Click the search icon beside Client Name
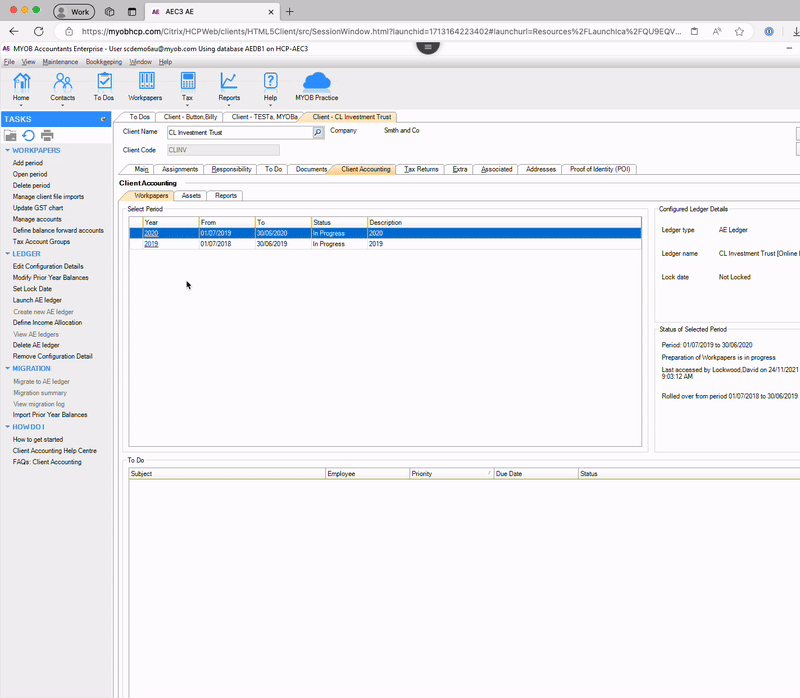Image resolution: width=800 pixels, height=698 pixels. pyautogui.click(x=318, y=131)
